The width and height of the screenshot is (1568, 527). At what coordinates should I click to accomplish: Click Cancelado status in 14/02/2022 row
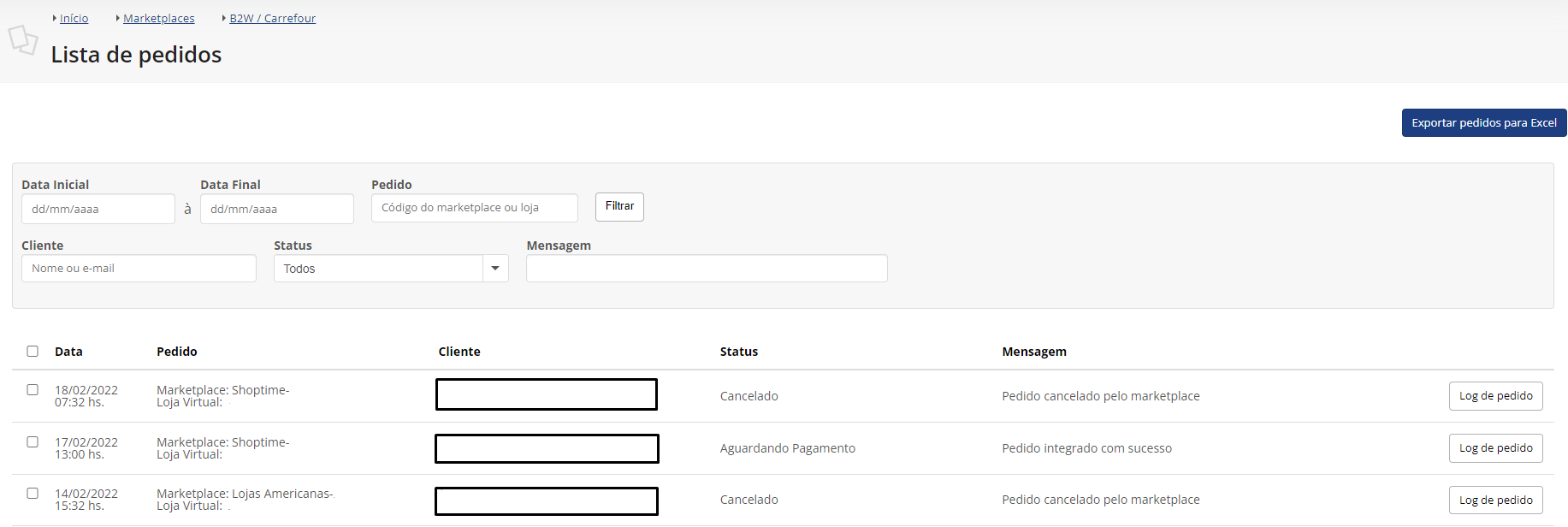tap(748, 500)
